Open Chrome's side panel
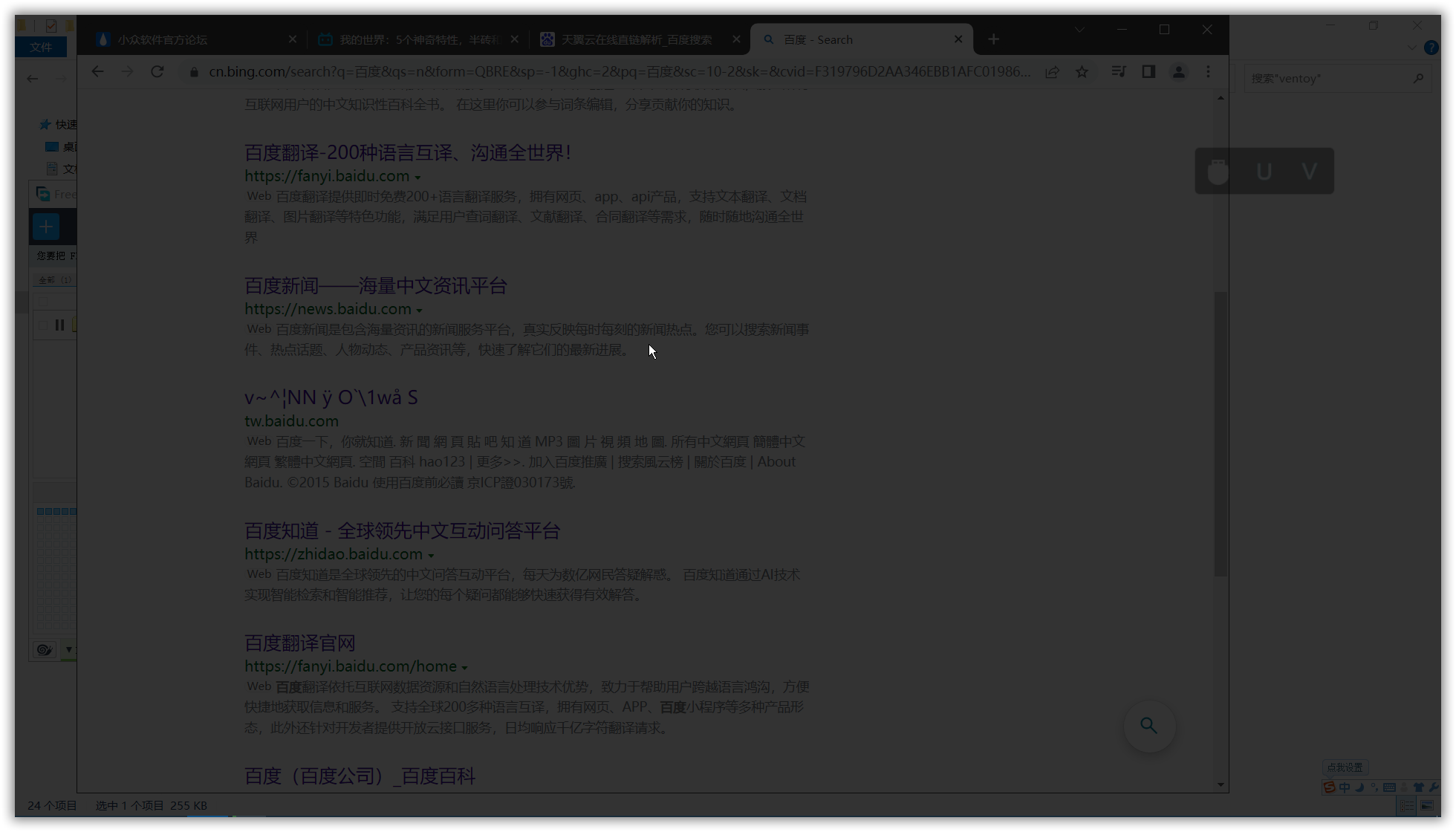 coord(1148,72)
